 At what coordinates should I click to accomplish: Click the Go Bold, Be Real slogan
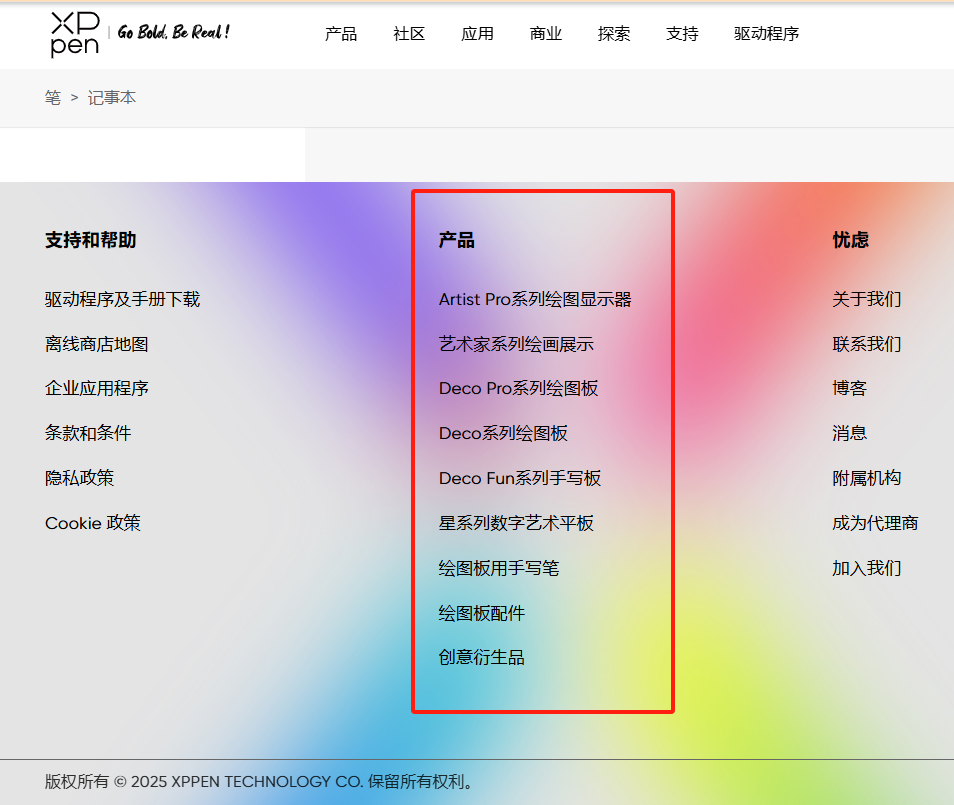[x=173, y=32]
